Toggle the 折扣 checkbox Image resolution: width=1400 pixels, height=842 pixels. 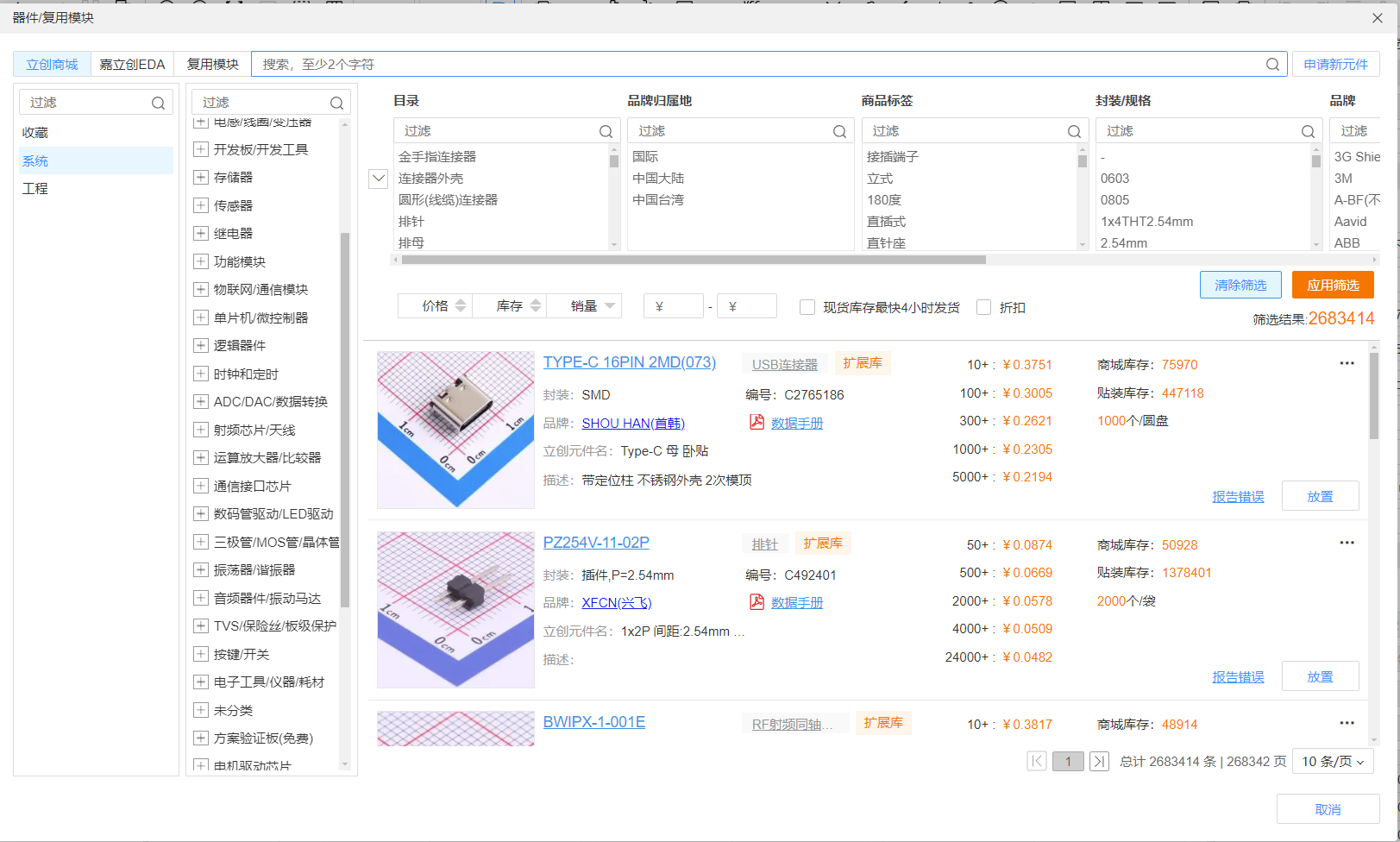pyautogui.click(x=983, y=307)
